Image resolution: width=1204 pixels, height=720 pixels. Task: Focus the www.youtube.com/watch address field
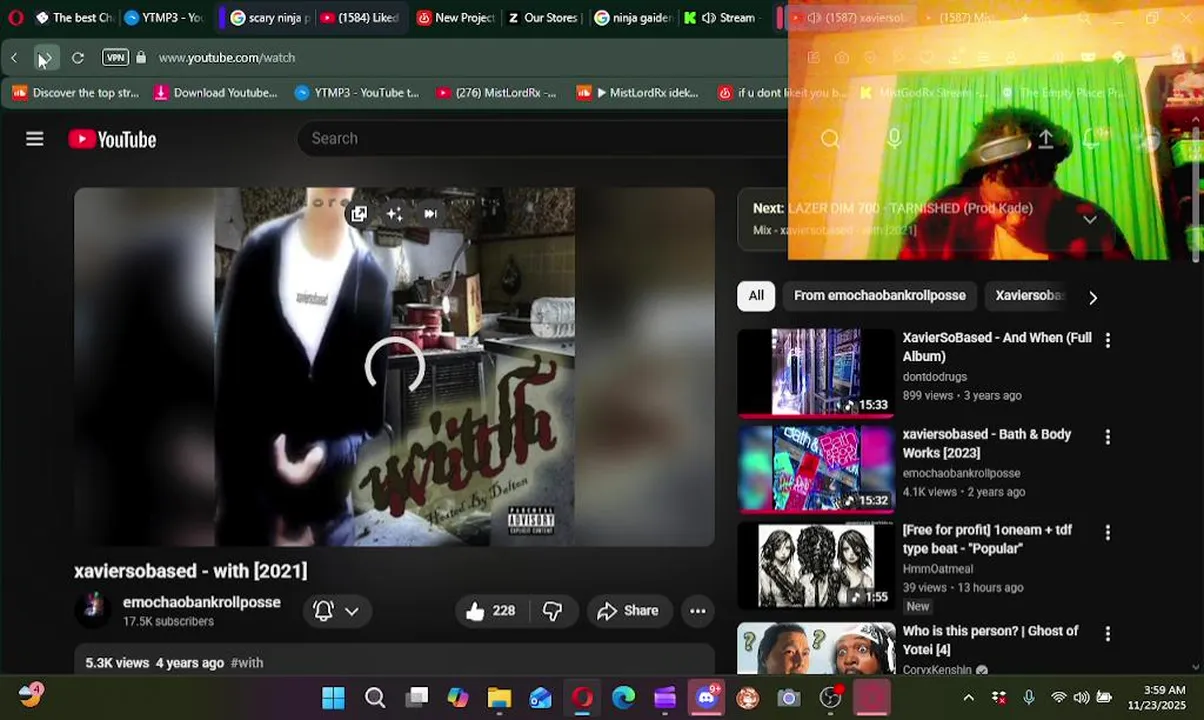[x=226, y=58]
